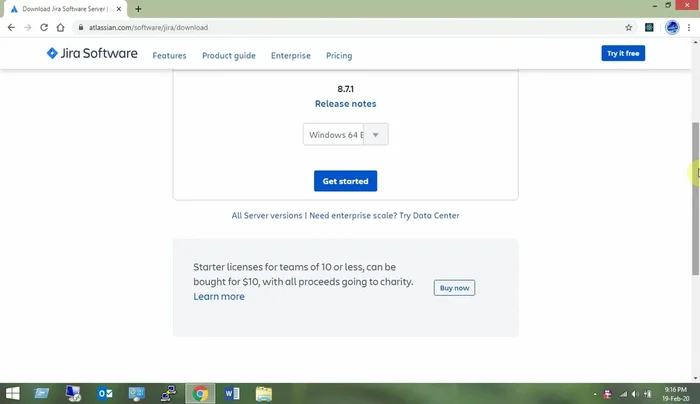Close the Download Jira Software Server tab

(x=119, y=9)
